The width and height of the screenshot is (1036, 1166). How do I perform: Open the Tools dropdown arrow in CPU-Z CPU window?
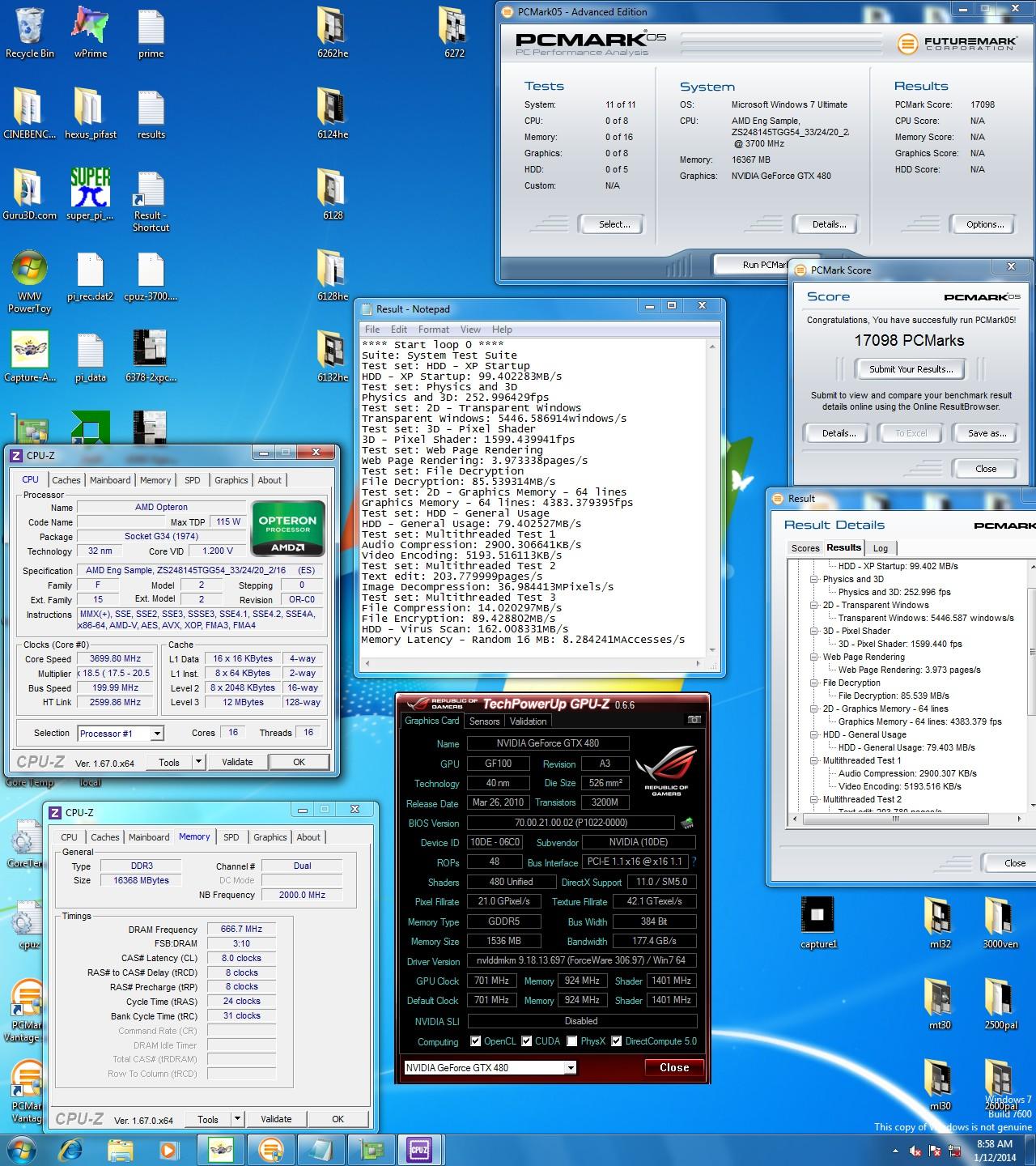click(x=198, y=762)
